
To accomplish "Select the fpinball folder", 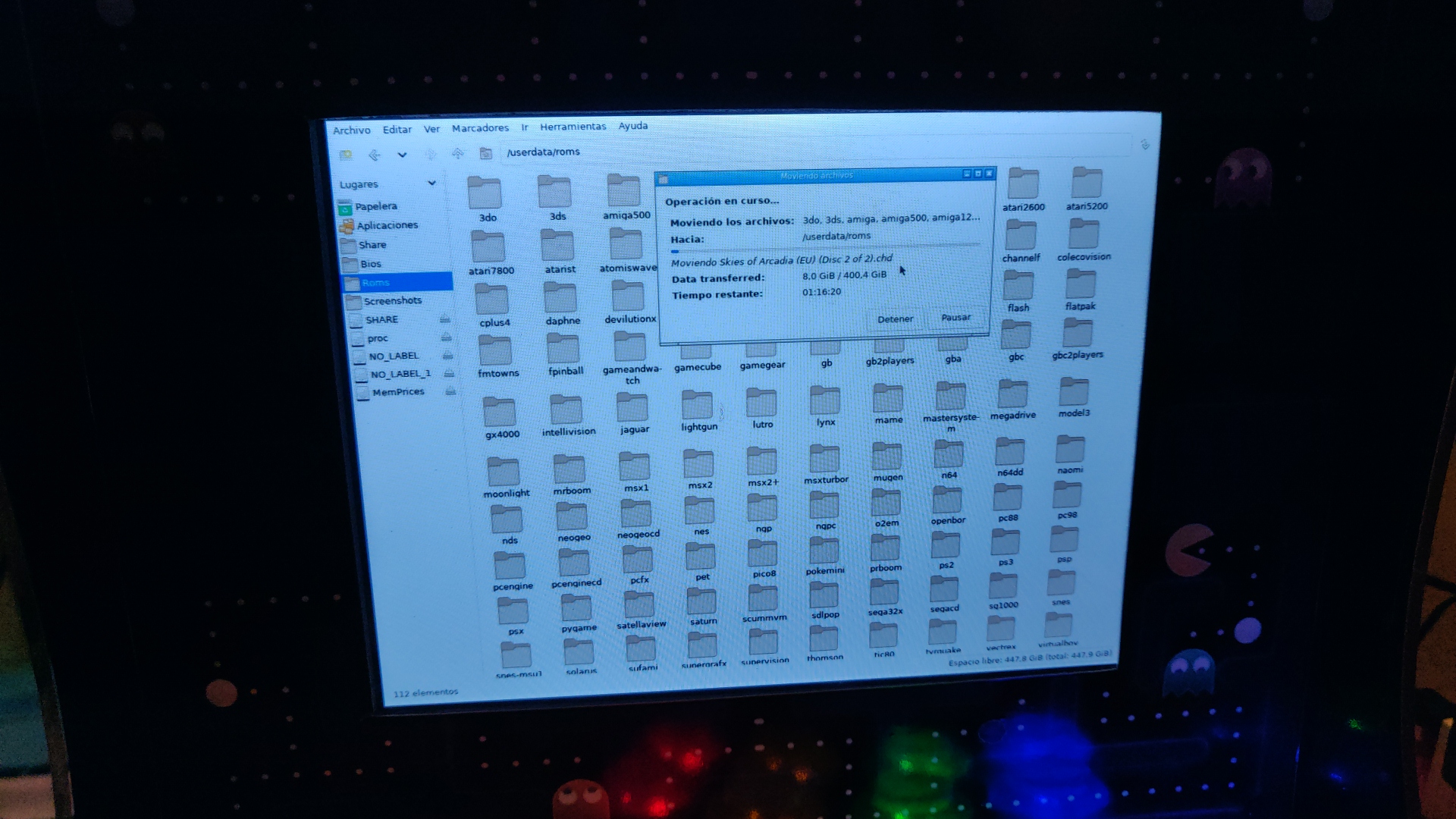I will click(x=565, y=355).
